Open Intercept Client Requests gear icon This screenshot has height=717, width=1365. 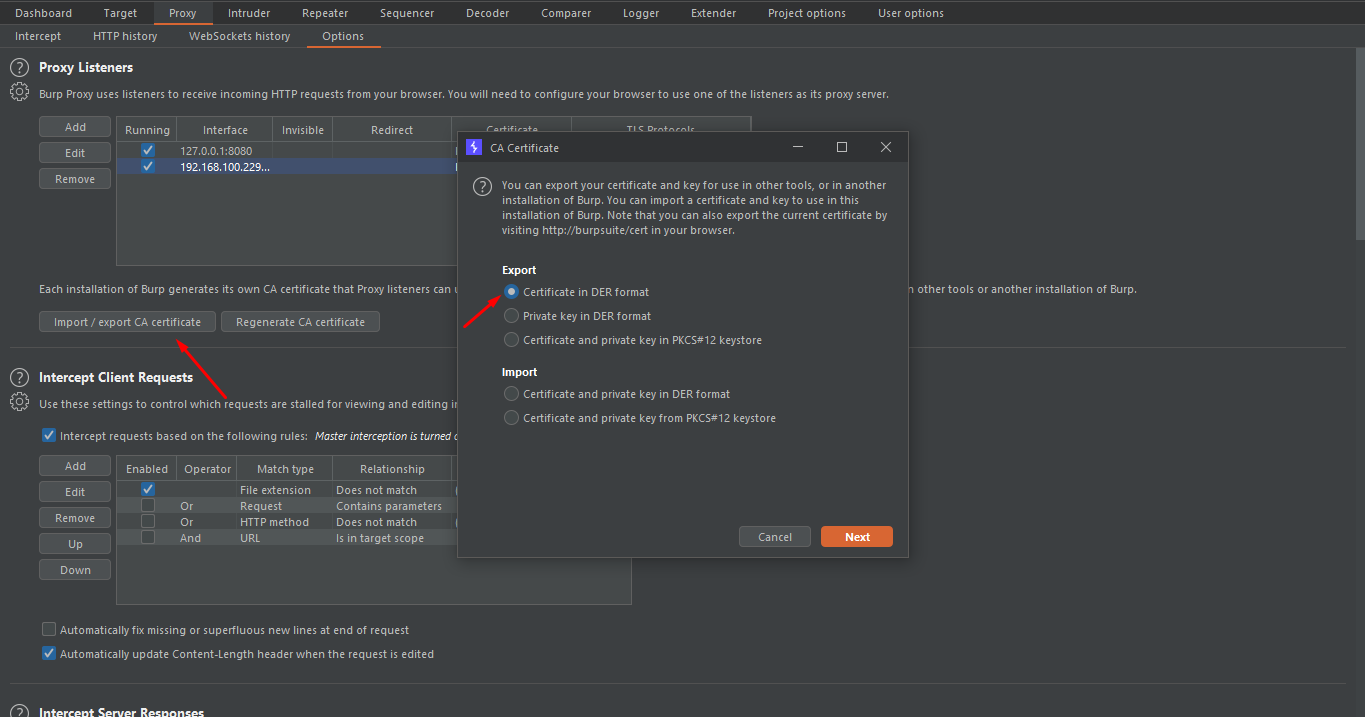click(x=19, y=402)
